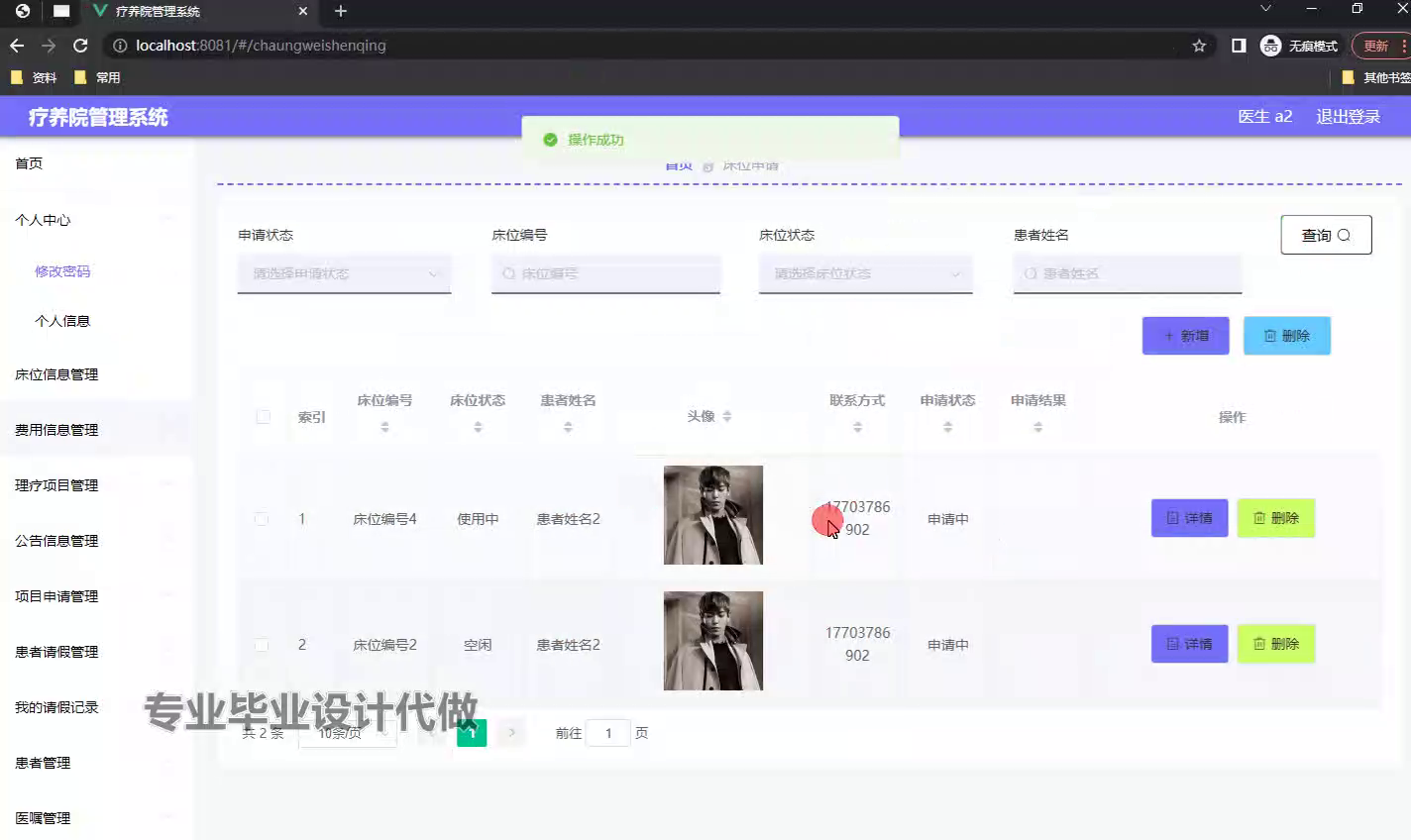Viewport: 1411px width, 840px height.
Task: Open the 常用 bookmarks folder
Action: pos(97,77)
